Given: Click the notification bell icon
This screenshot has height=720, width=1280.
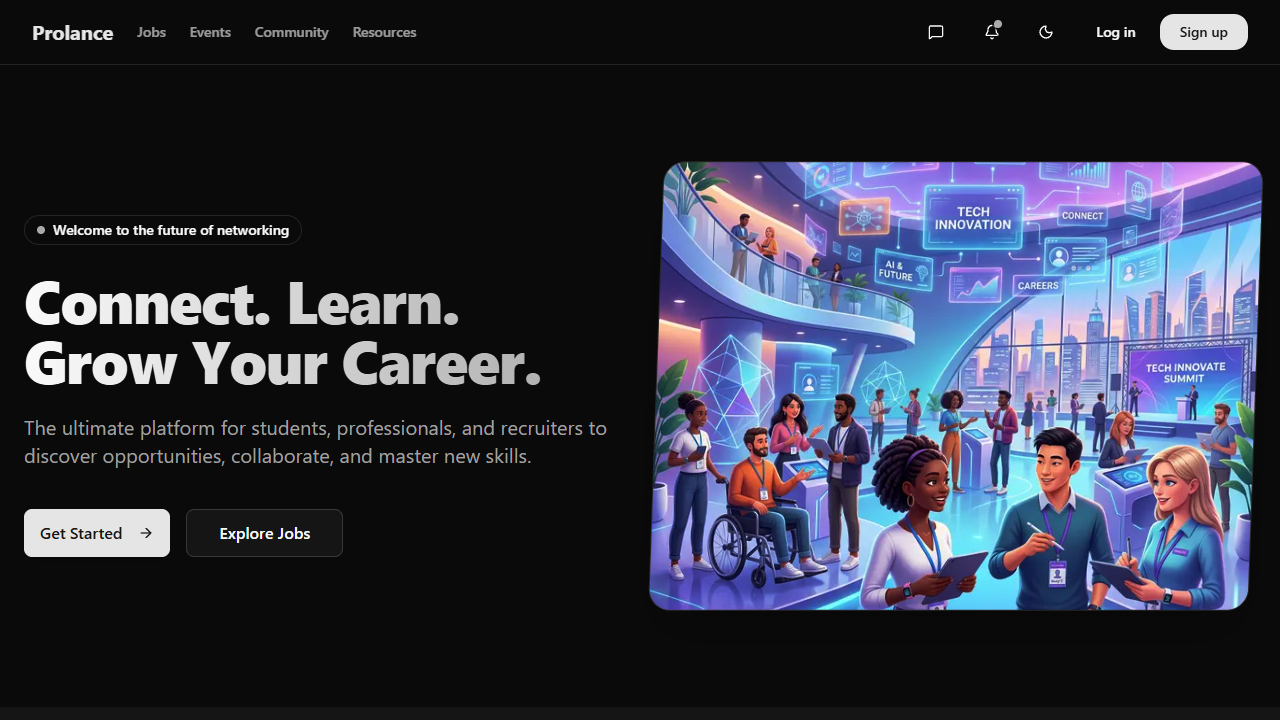Looking at the screenshot, I should point(991,32).
